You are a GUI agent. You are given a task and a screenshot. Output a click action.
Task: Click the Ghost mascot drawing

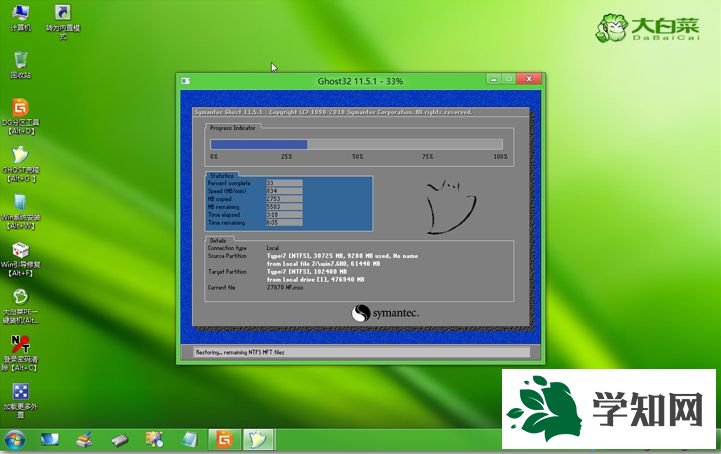tap(451, 207)
